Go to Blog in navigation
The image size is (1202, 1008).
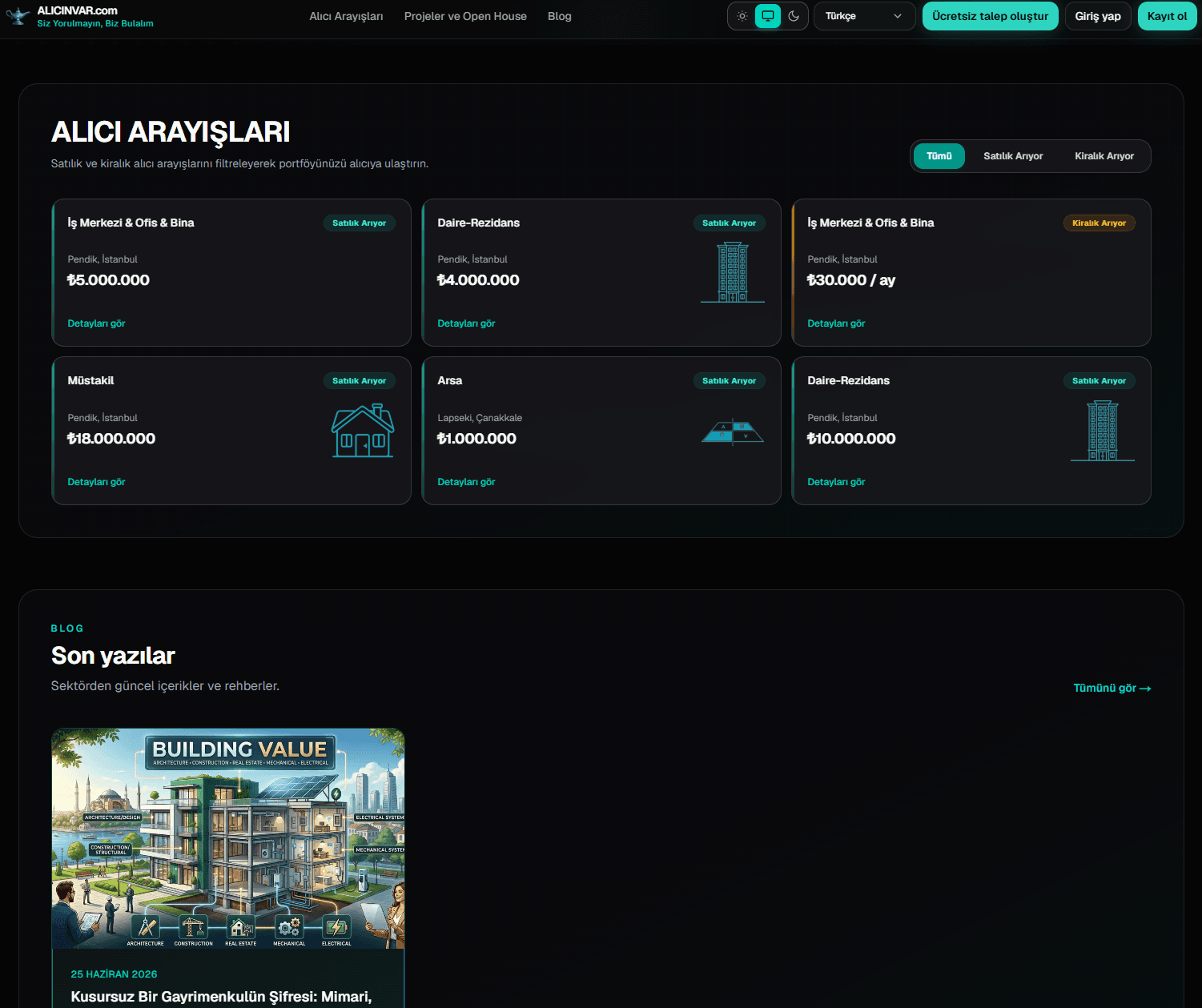560,16
